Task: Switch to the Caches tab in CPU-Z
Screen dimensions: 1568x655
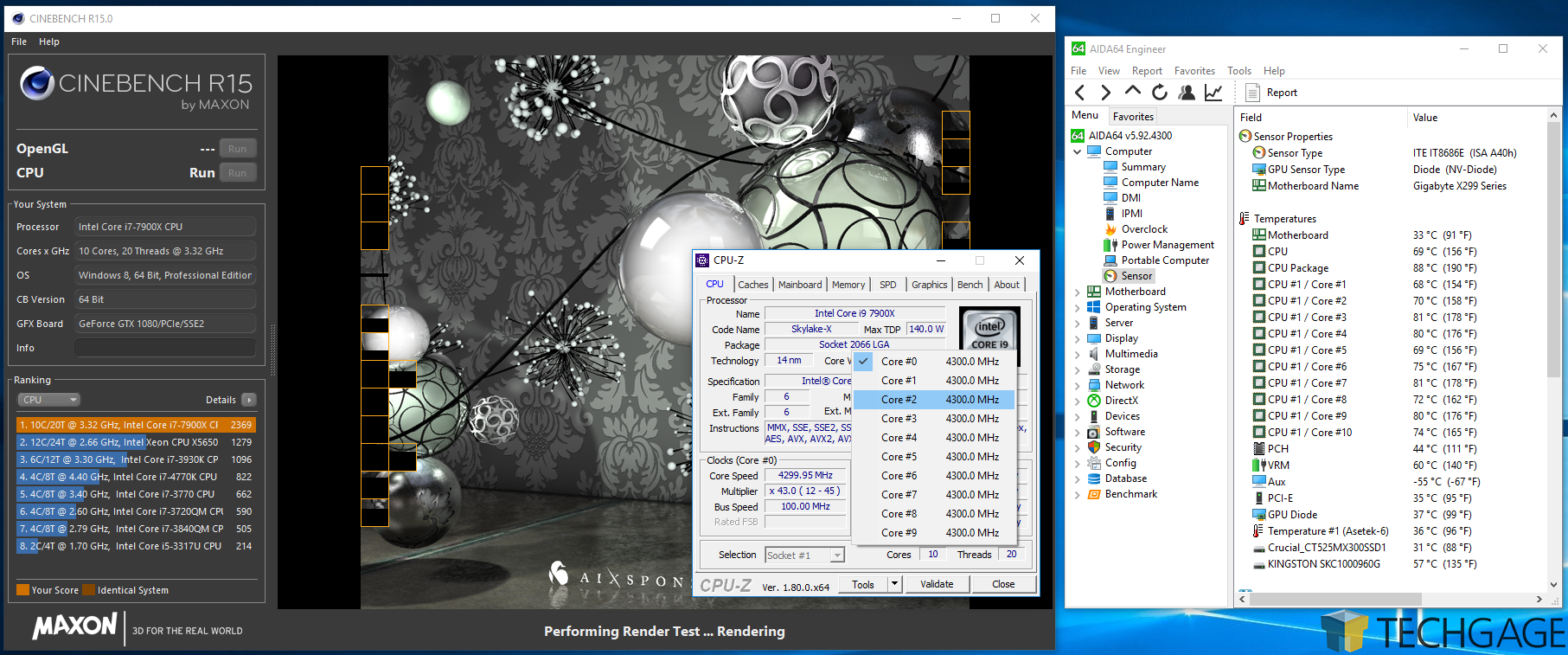Action: (x=752, y=285)
